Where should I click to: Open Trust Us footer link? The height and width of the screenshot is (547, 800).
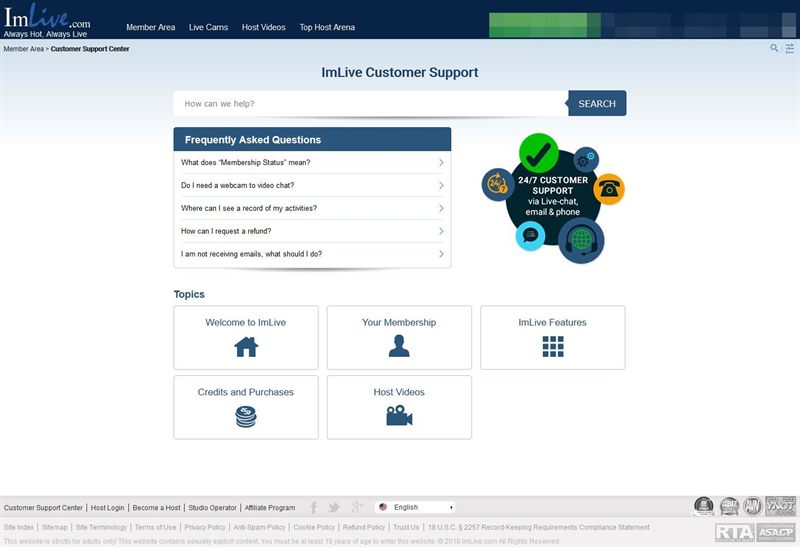[406, 527]
